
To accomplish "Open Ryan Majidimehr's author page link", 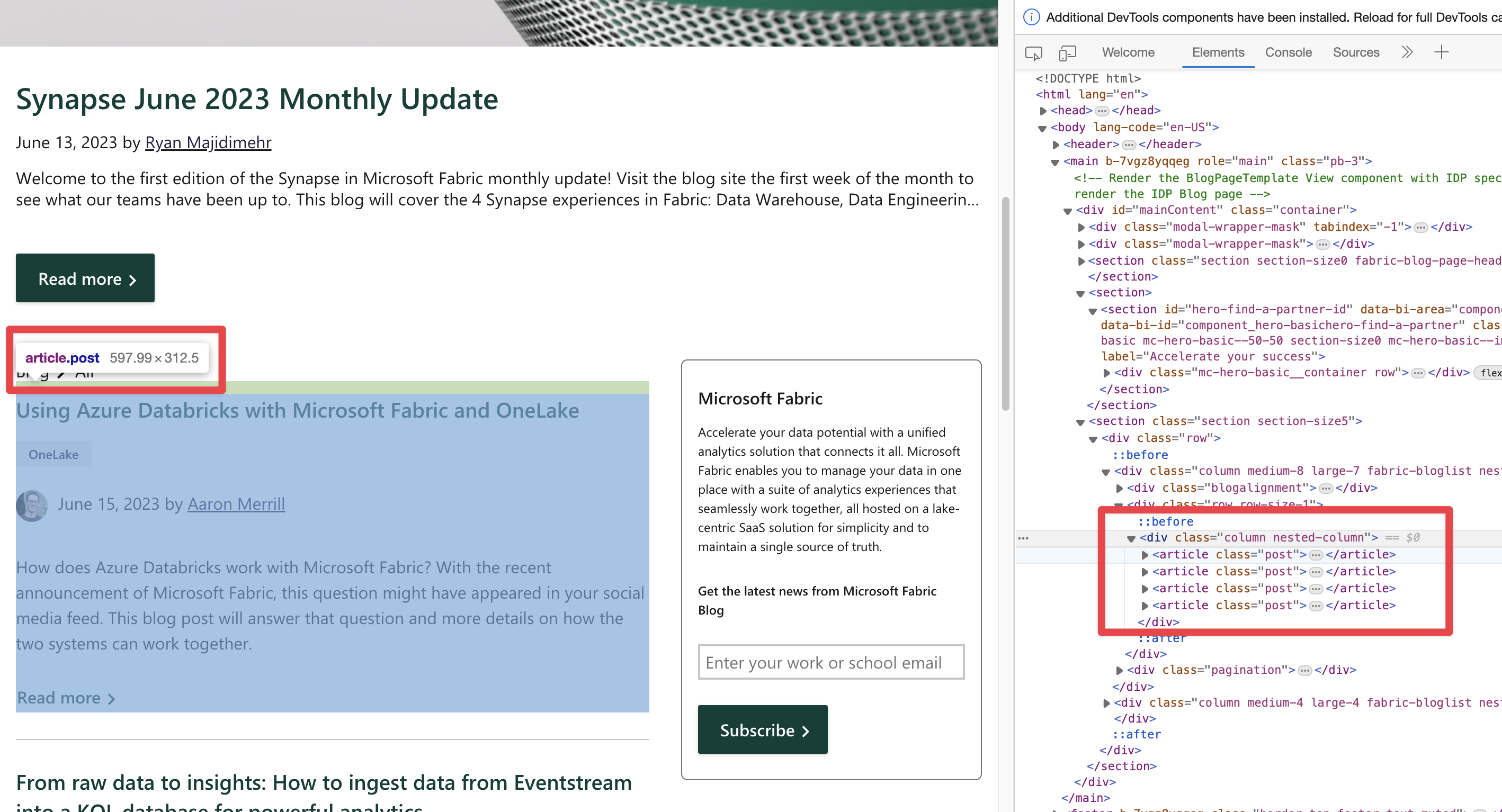I will coord(208,142).
